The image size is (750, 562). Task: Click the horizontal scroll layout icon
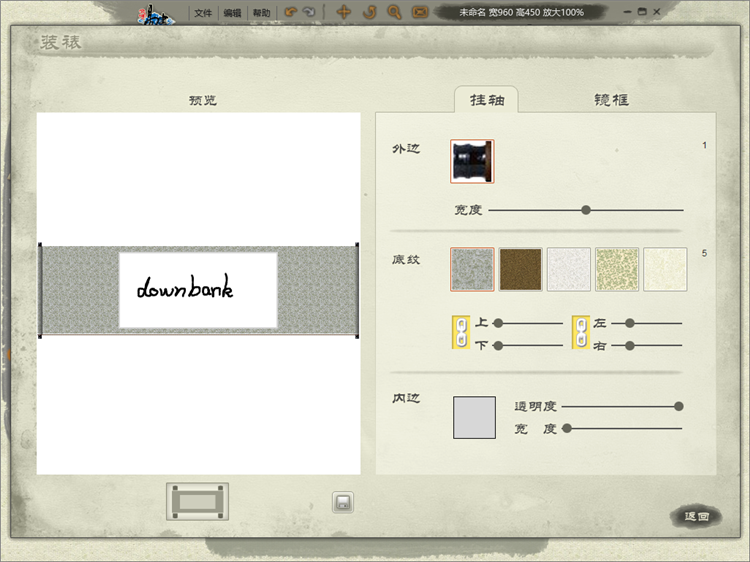tap(197, 502)
